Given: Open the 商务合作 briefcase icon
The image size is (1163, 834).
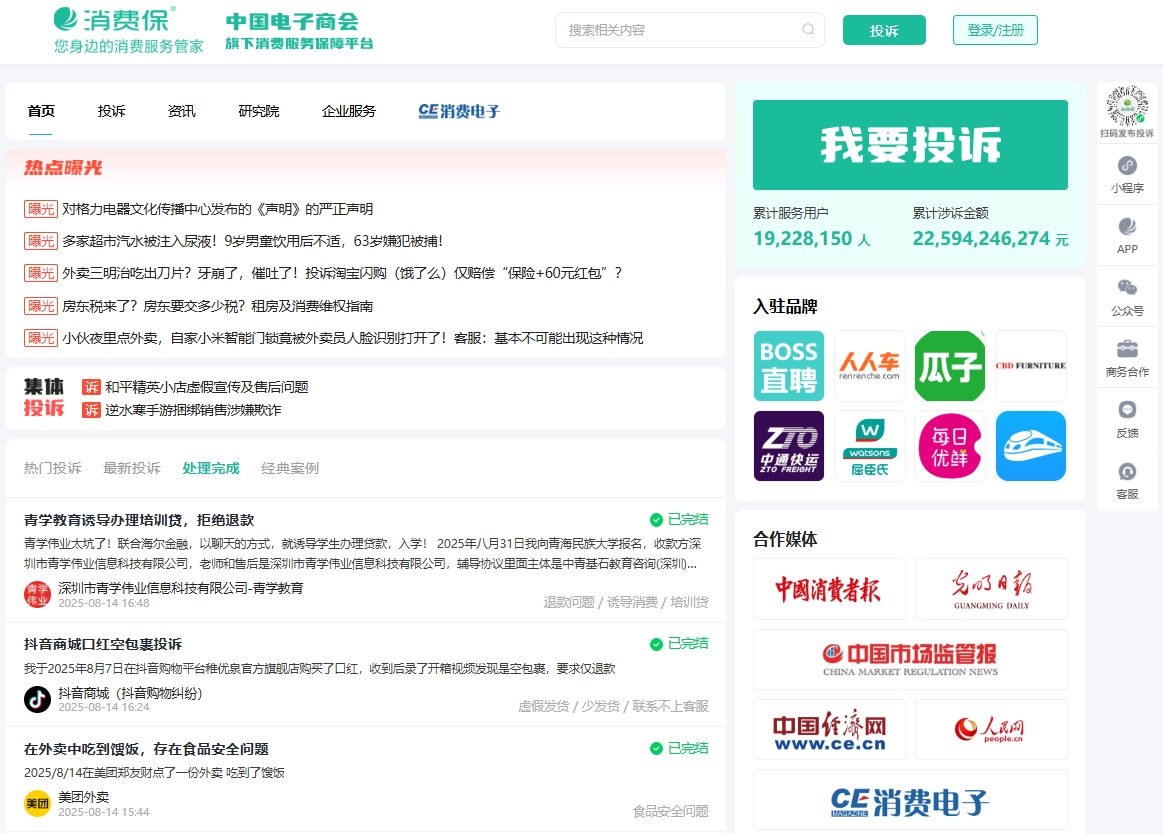Looking at the screenshot, I should pyautogui.click(x=1127, y=349).
